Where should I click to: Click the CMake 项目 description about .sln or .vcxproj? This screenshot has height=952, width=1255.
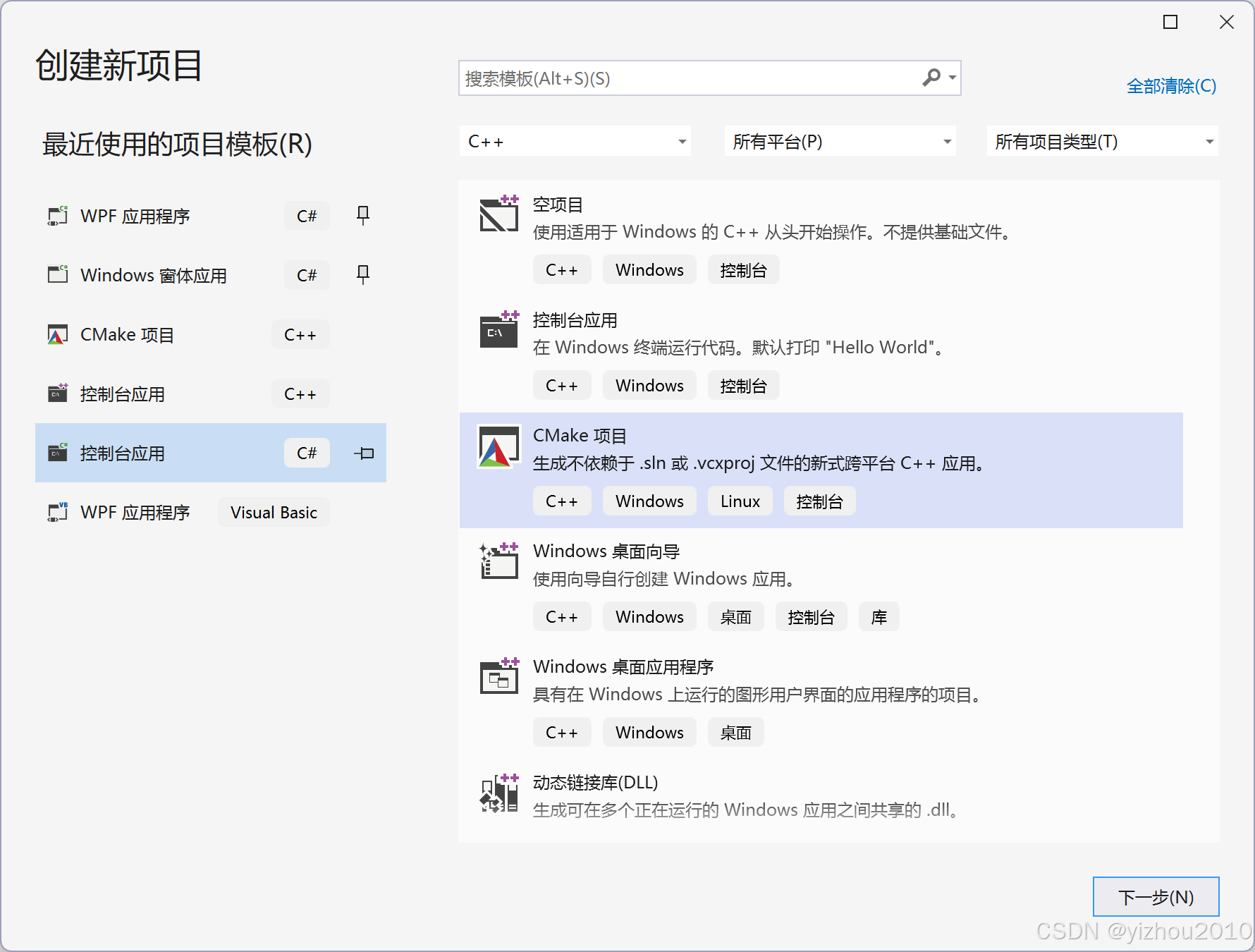(759, 463)
